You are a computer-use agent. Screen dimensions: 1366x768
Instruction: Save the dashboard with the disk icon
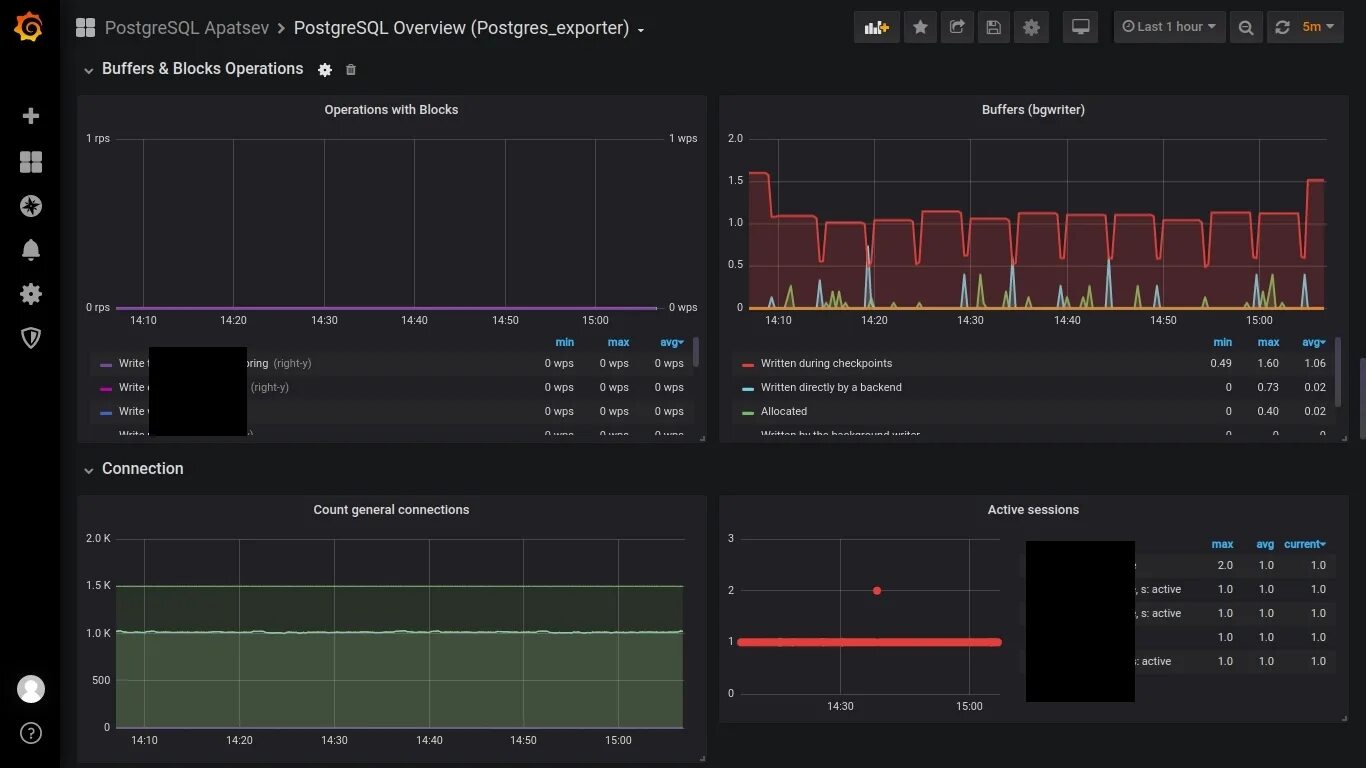993,27
